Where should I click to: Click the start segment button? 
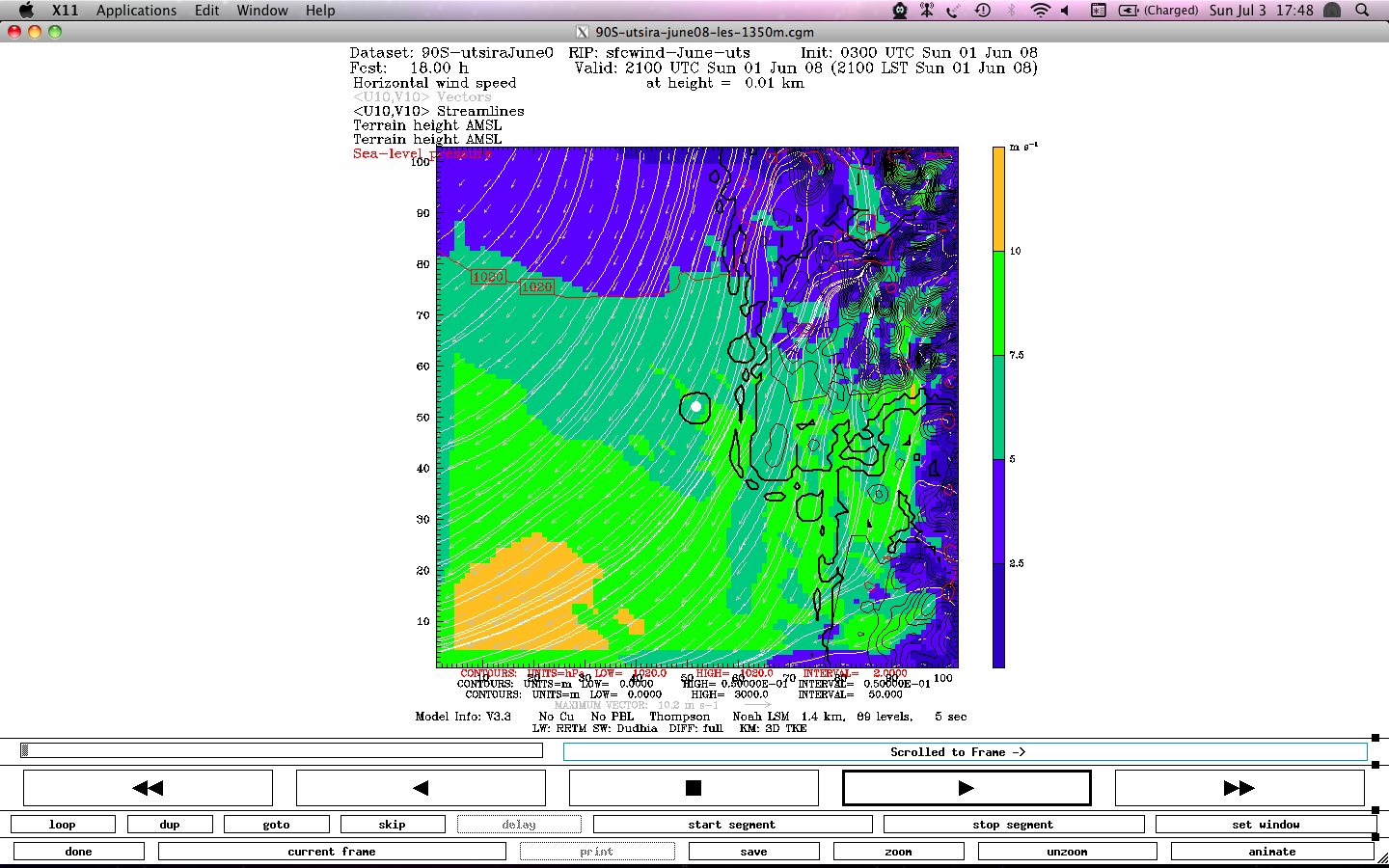(732, 825)
